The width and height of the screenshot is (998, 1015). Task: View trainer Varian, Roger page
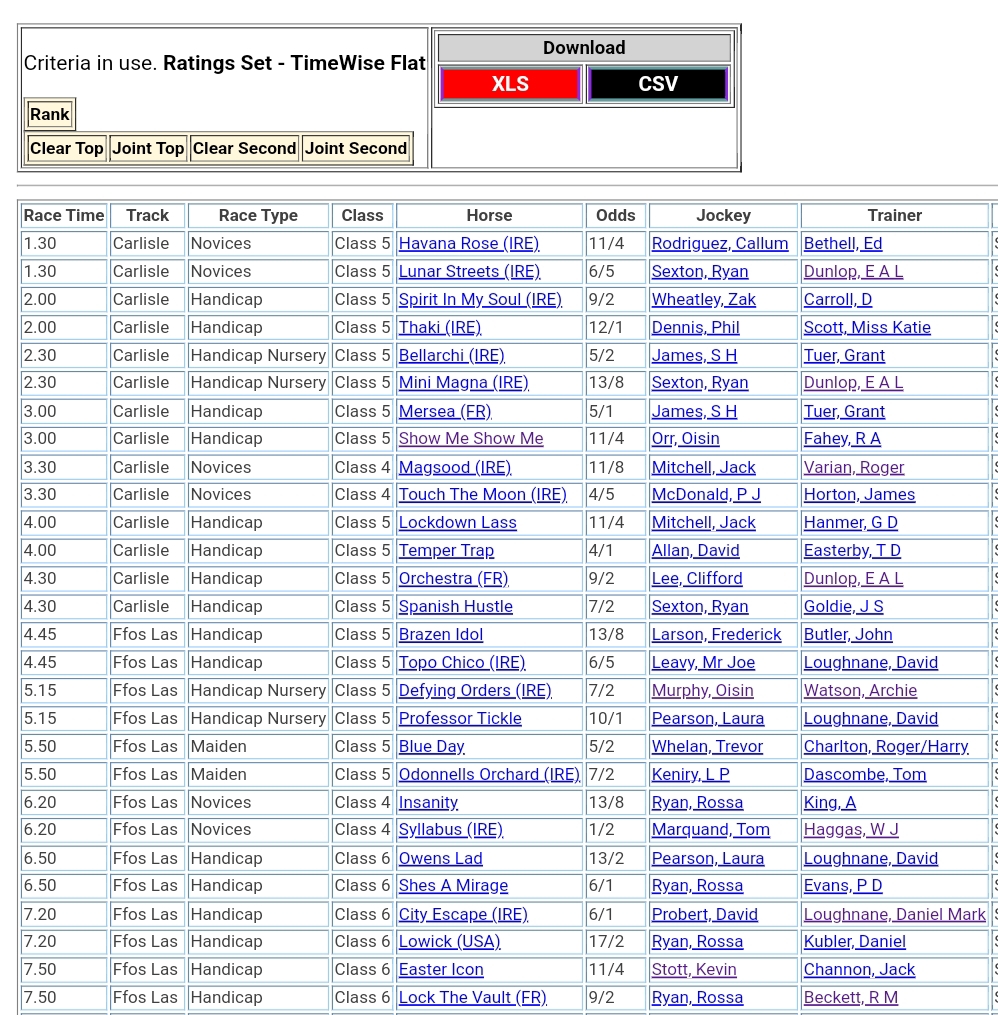click(853, 467)
